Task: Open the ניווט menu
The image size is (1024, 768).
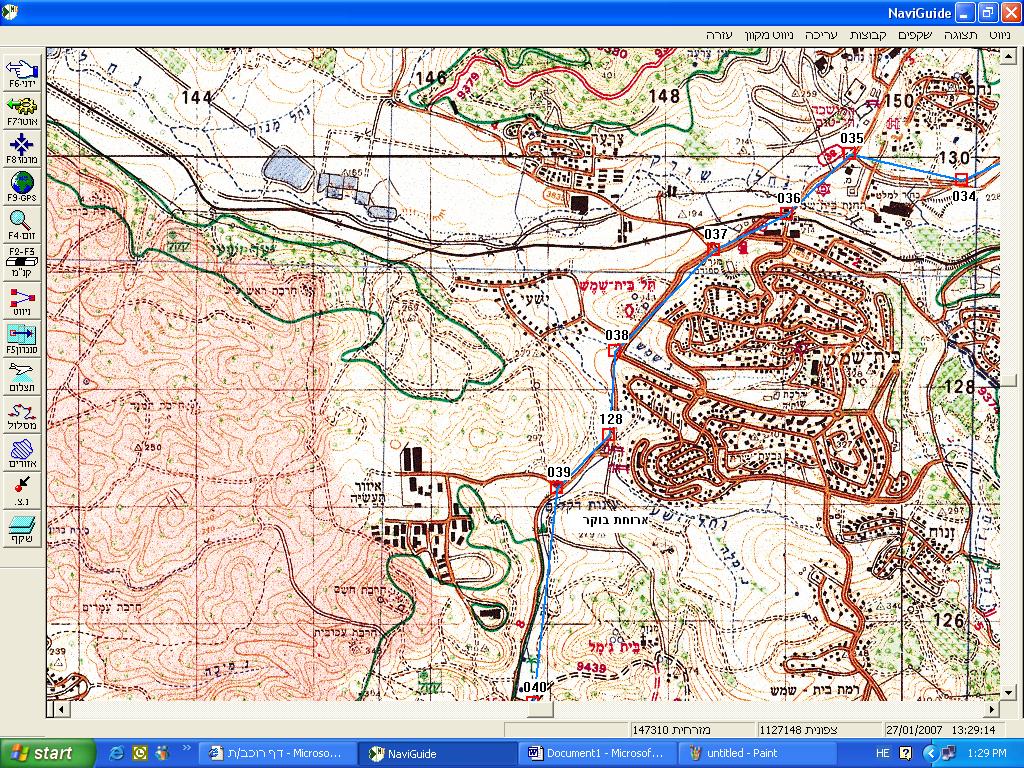Action: [x=998, y=34]
